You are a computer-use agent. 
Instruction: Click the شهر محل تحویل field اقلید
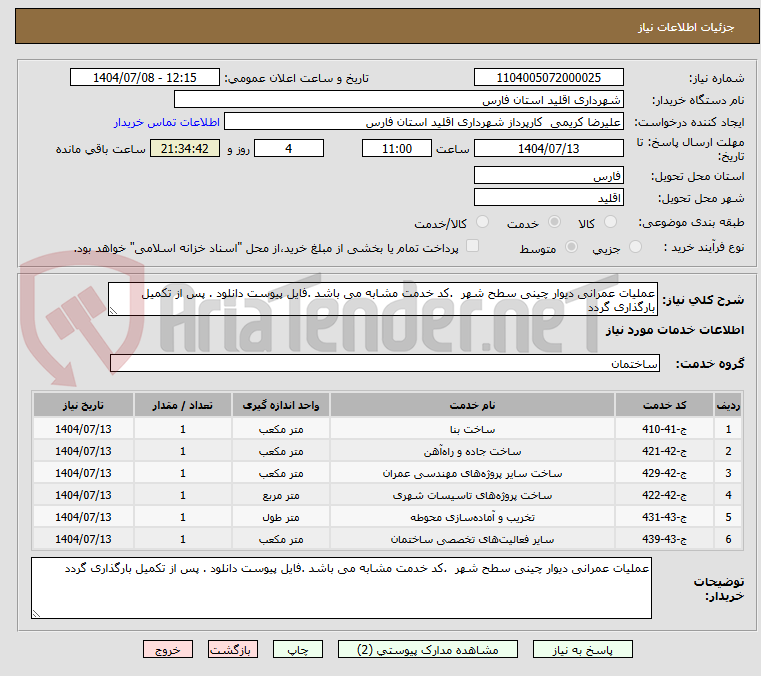pyautogui.click(x=548, y=198)
